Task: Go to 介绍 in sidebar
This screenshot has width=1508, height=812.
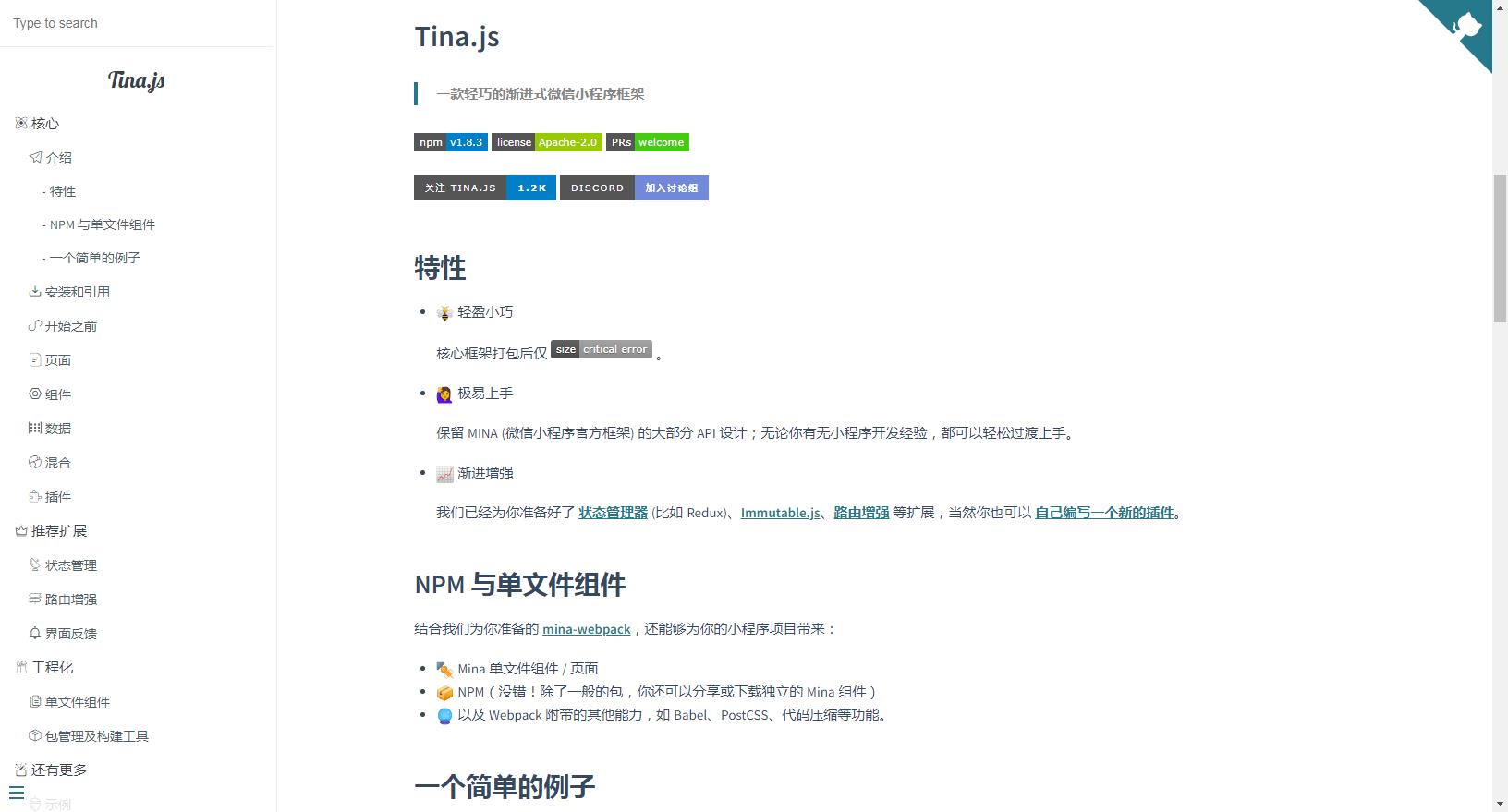Action: point(58,158)
